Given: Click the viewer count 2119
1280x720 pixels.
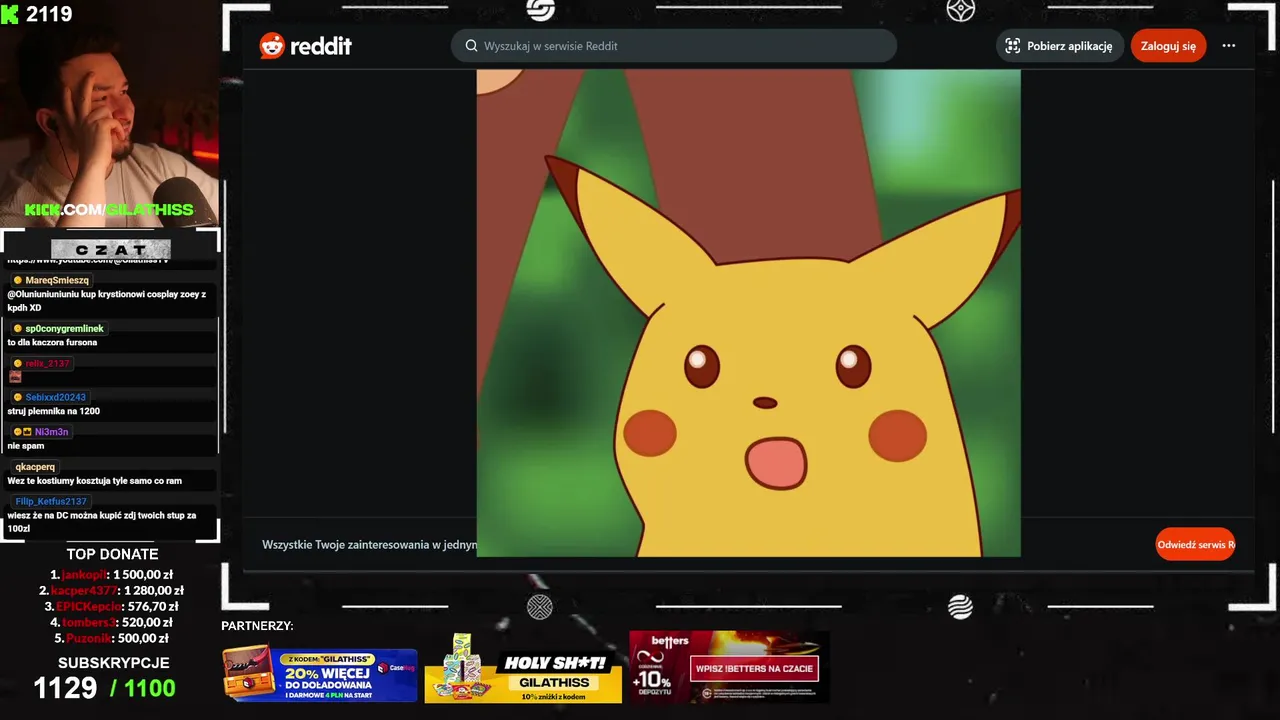Looking at the screenshot, I should click(x=49, y=14).
